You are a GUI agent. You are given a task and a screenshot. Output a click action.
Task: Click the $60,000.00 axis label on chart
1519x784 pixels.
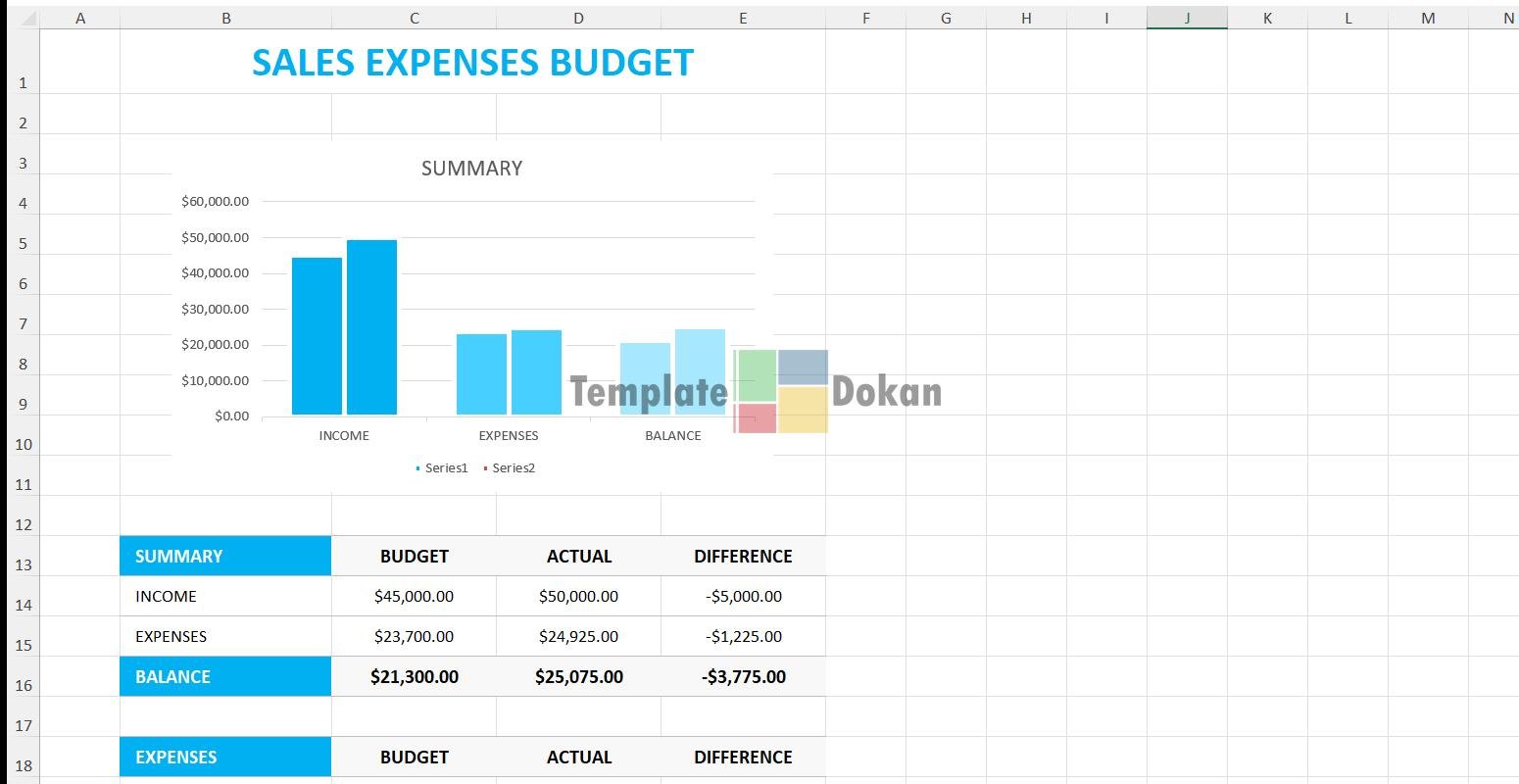[215, 202]
